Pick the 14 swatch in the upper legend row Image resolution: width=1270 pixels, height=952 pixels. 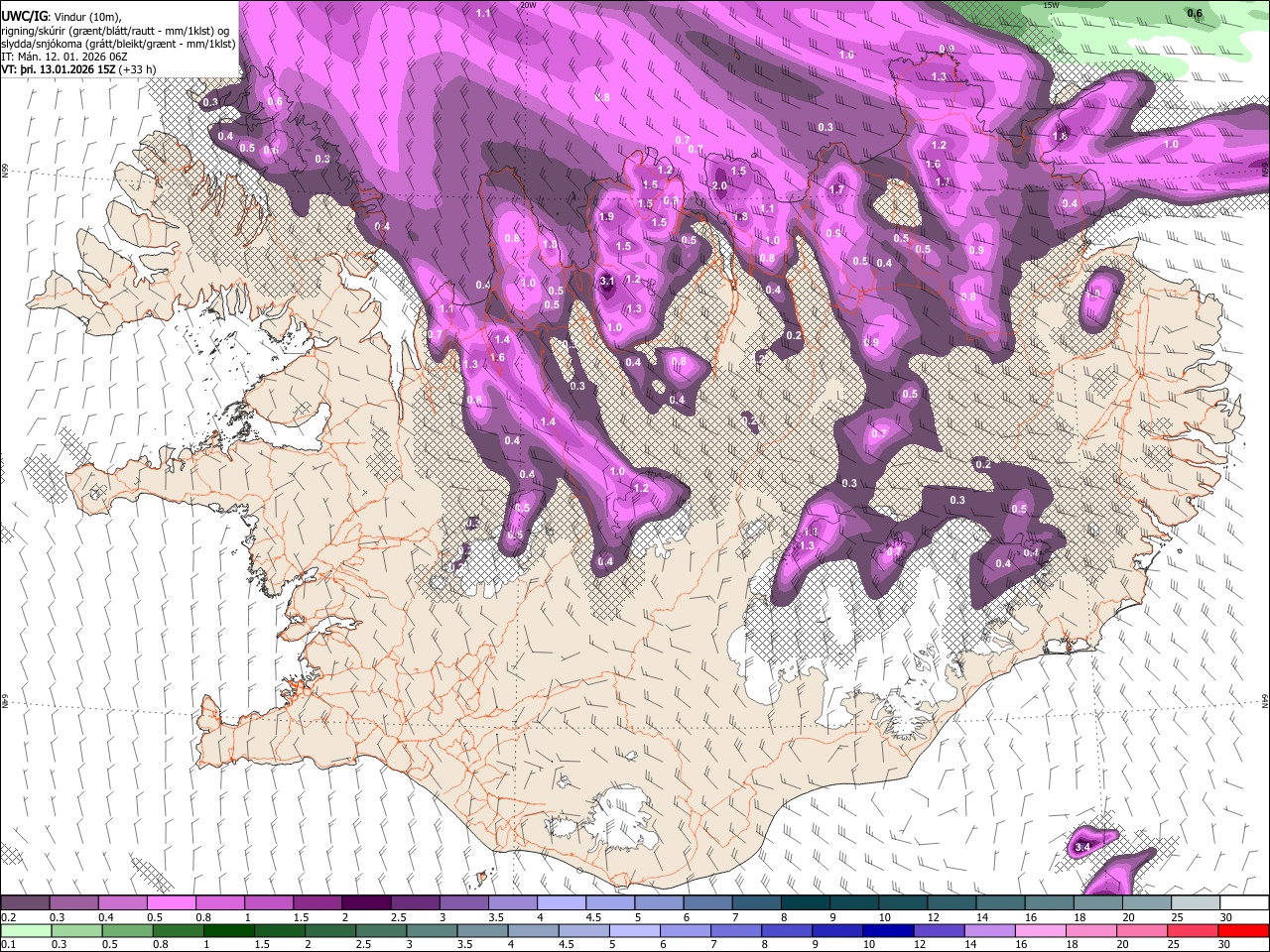pos(1001,902)
